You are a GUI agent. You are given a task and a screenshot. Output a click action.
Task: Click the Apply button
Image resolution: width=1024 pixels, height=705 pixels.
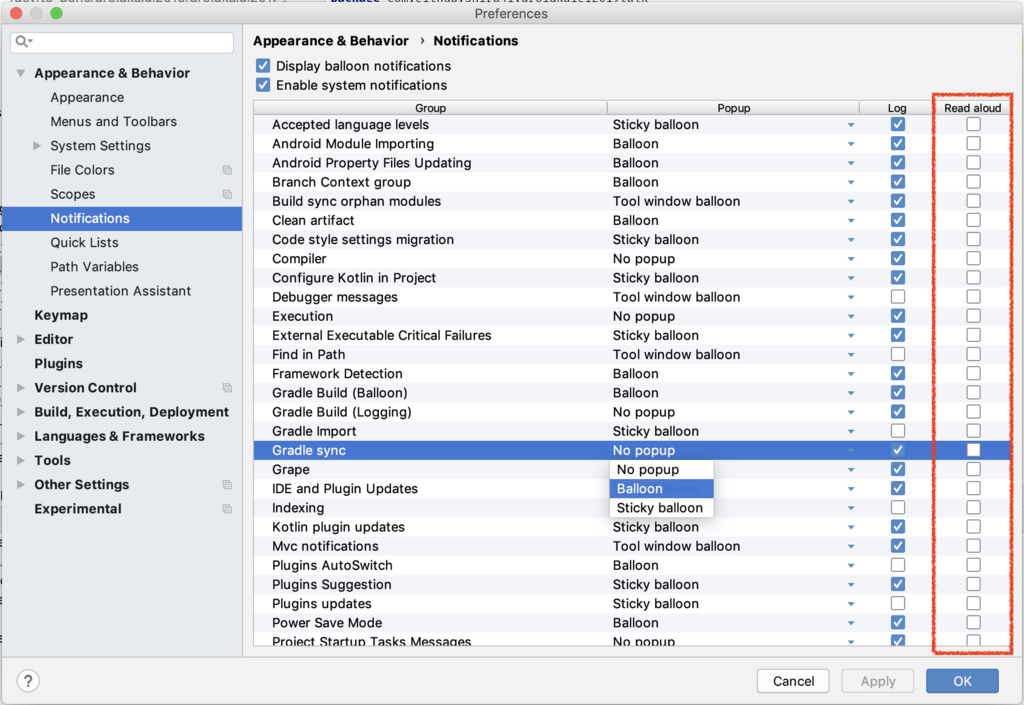(878, 681)
